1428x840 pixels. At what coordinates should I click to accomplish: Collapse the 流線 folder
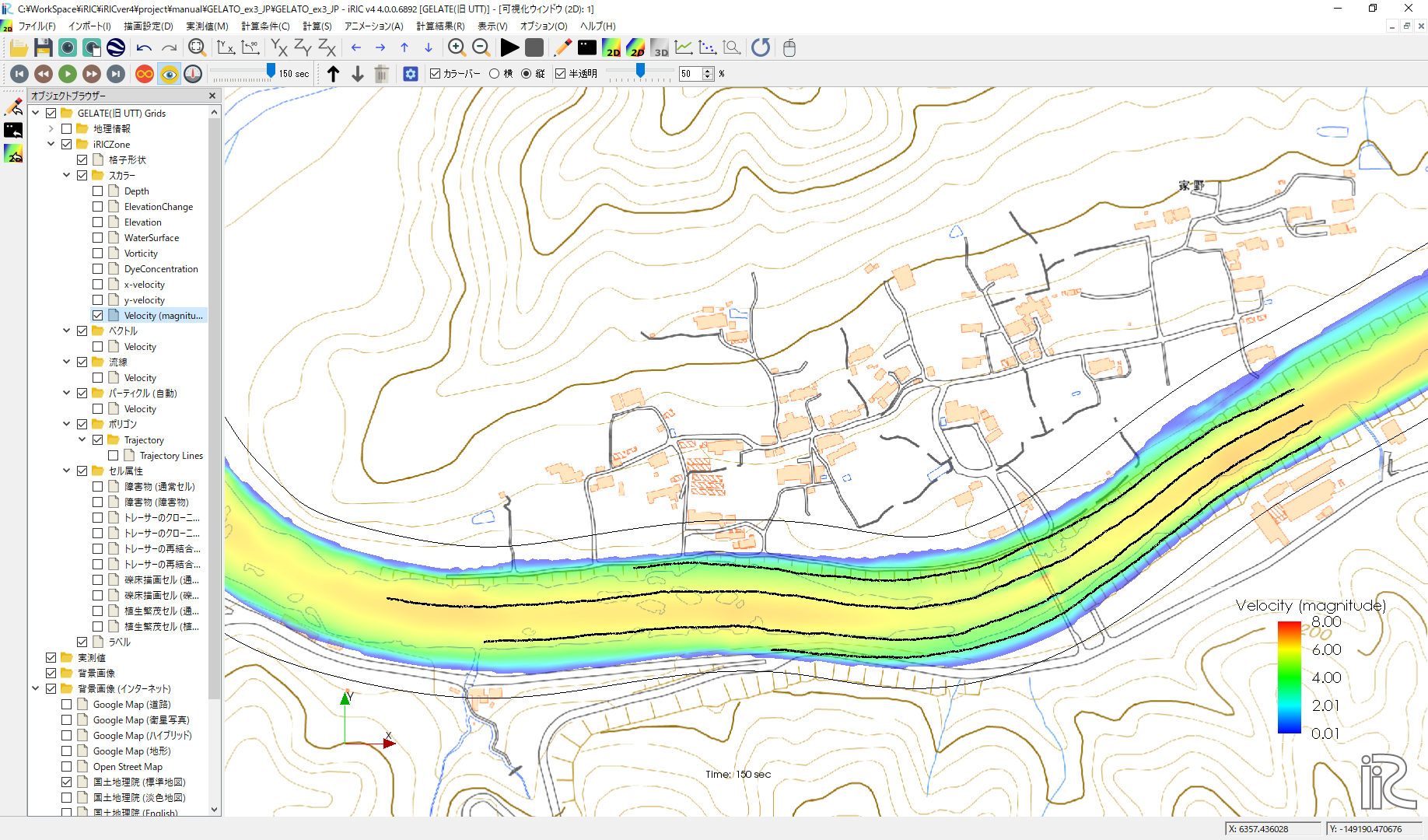point(67,362)
